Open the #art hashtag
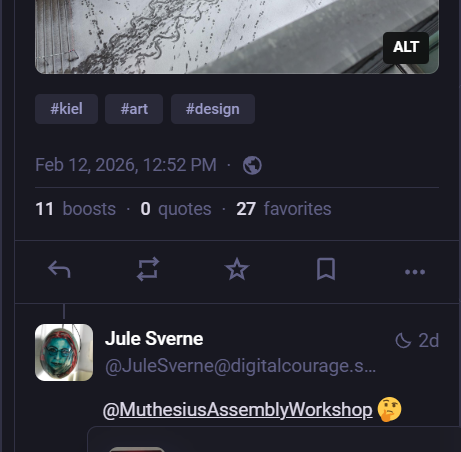 134,109
